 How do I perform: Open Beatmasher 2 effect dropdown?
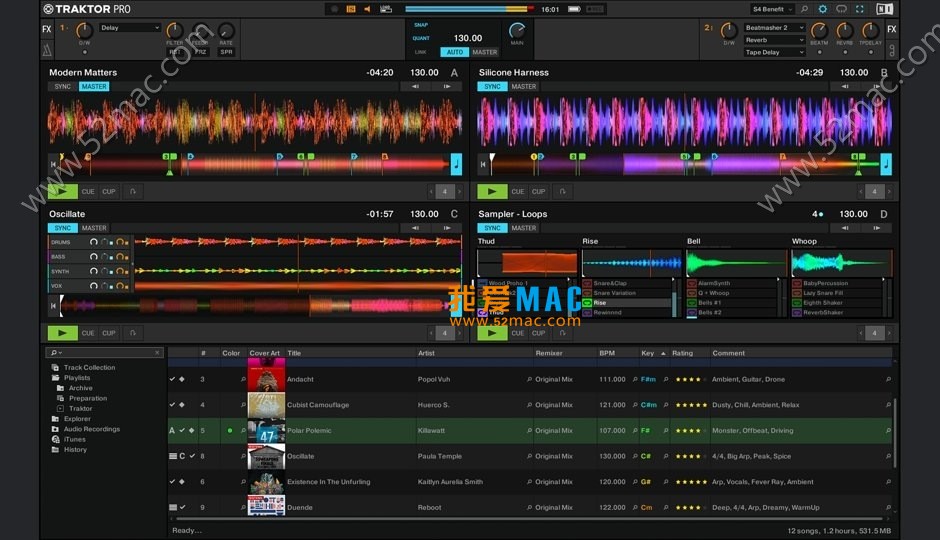774,28
